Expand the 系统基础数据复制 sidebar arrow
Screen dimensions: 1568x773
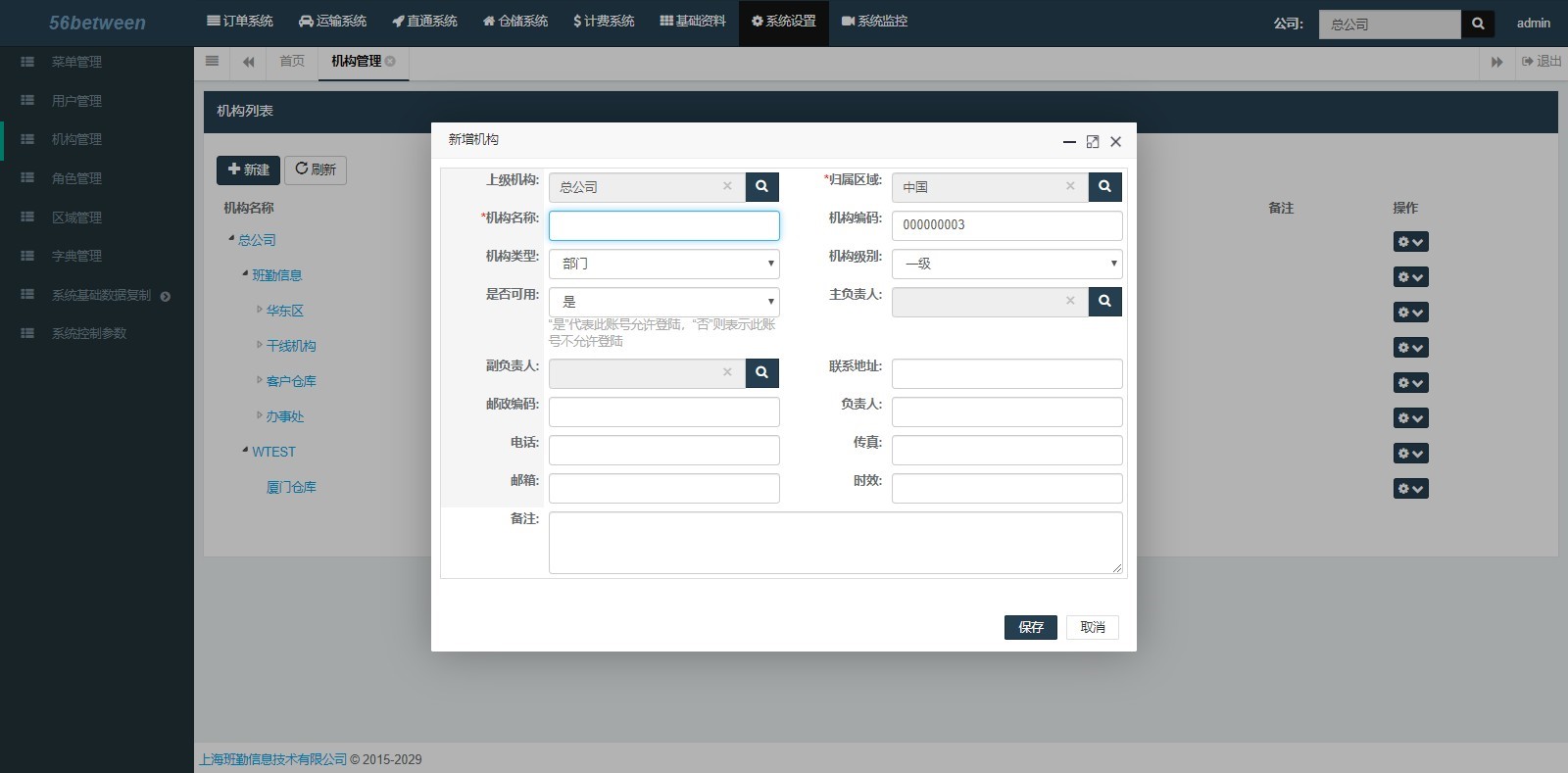pyautogui.click(x=166, y=296)
